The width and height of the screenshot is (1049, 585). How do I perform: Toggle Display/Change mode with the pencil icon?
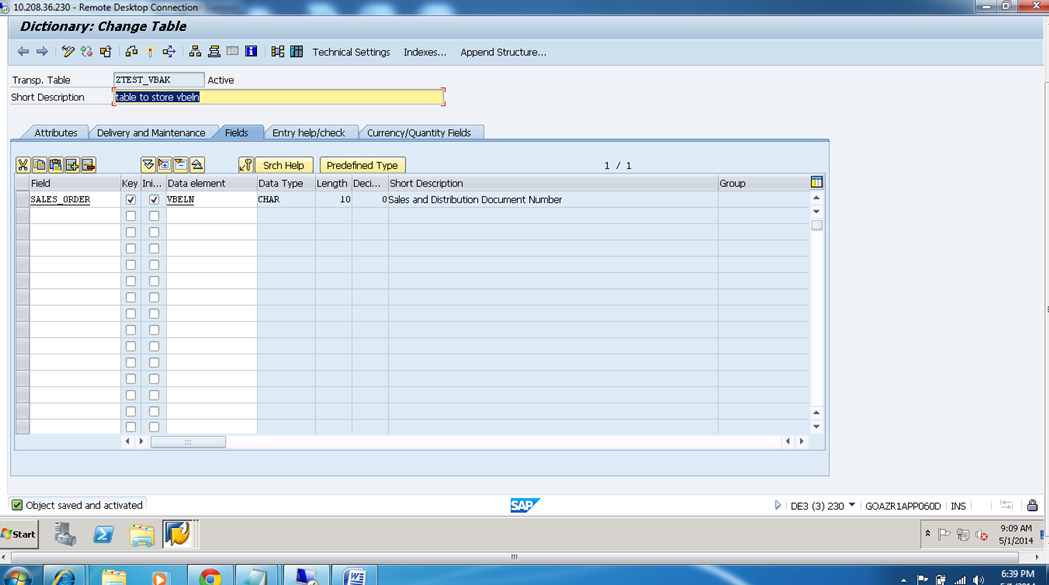point(67,51)
